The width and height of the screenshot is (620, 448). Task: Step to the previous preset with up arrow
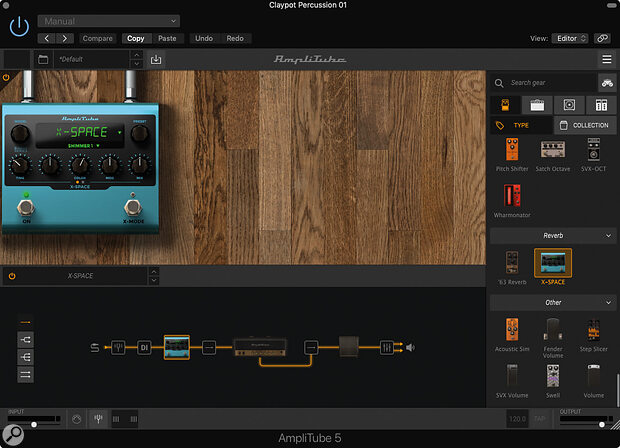point(136,55)
